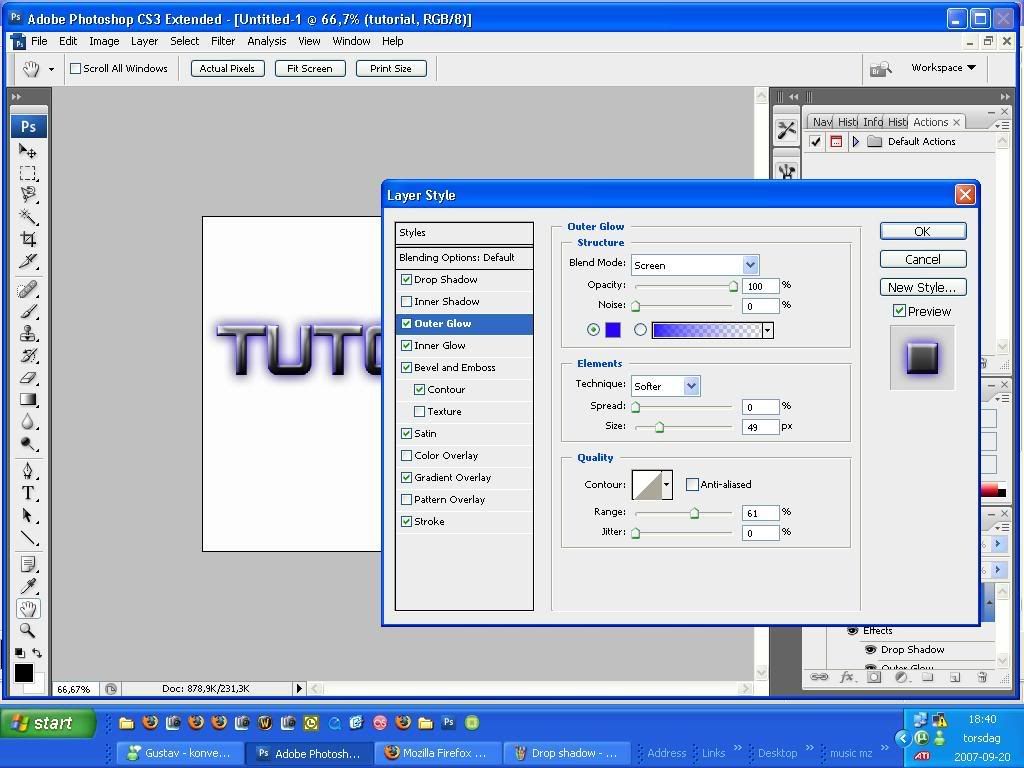Toggle the Satin checkbox
This screenshot has width=1024, height=768.
coord(406,434)
